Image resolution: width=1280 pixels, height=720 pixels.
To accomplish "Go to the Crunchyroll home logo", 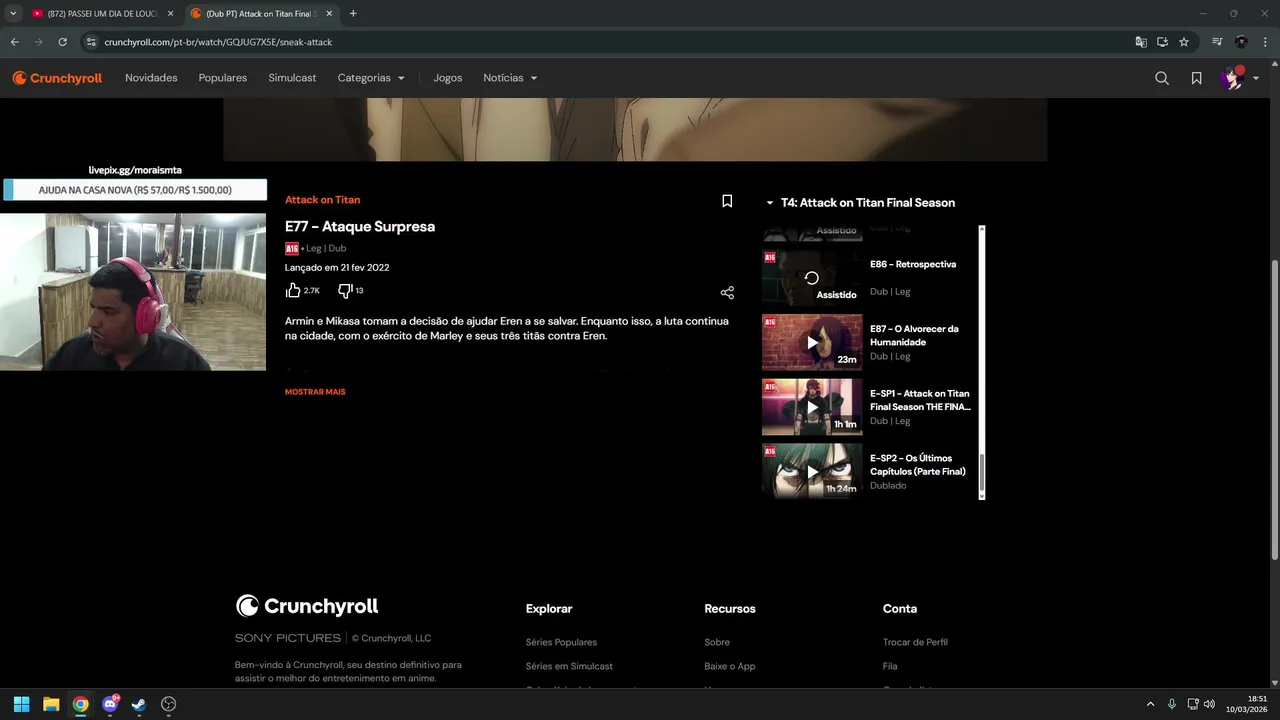I will click(x=57, y=78).
